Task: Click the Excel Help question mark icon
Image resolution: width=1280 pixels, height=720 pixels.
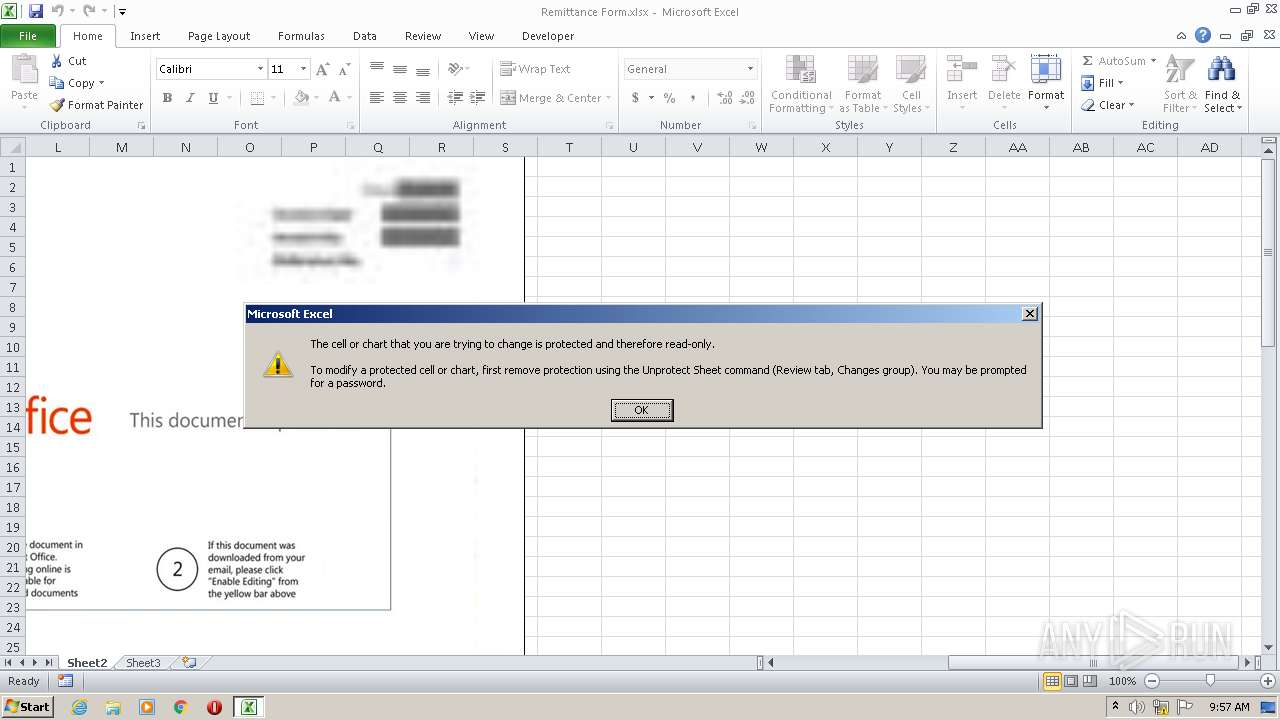Action: pyautogui.click(x=1203, y=35)
